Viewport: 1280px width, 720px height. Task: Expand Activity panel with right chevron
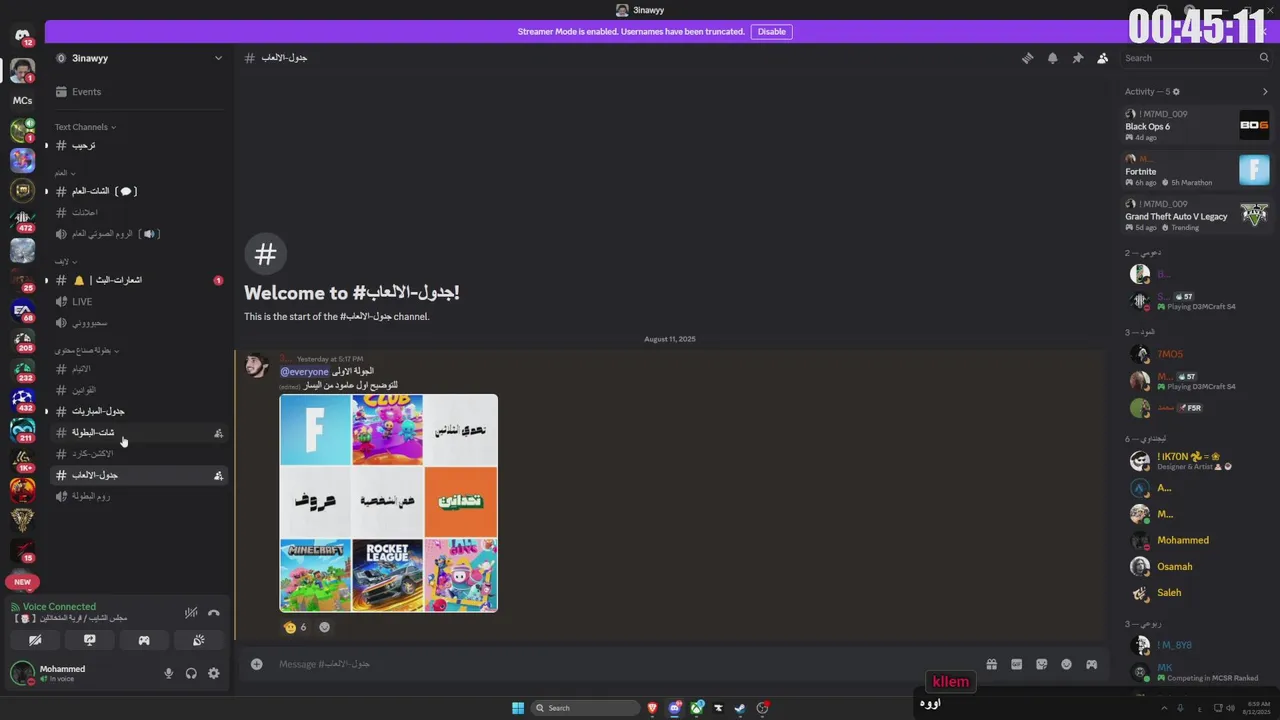1265,92
